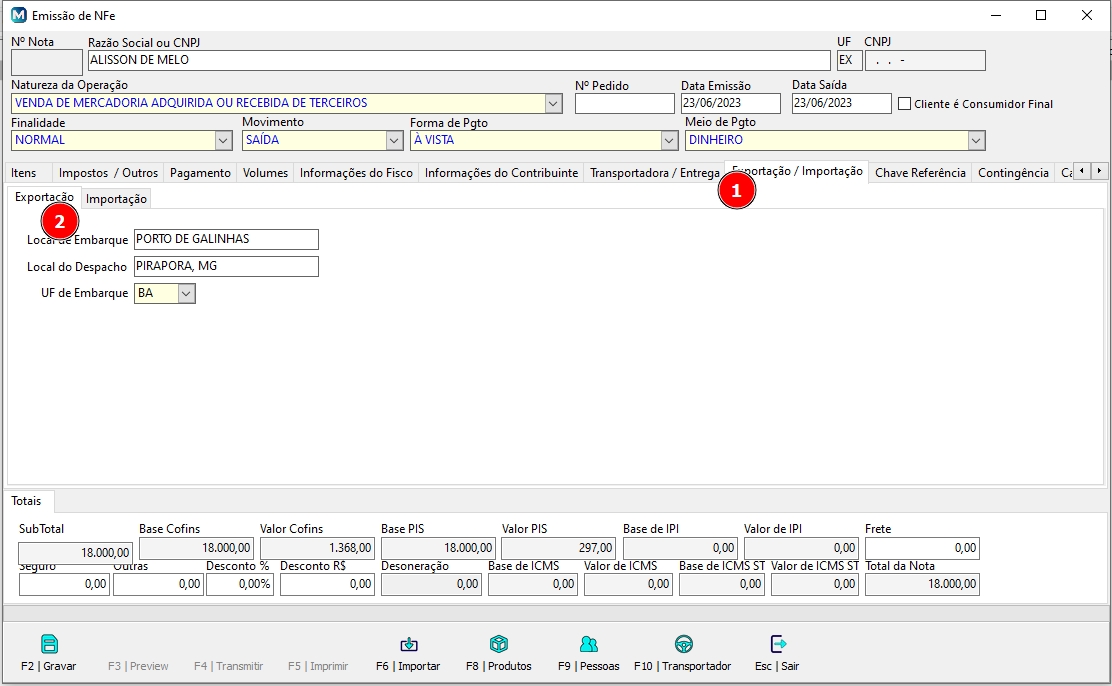Click the Nº Pedido input field
Image resolution: width=1112 pixels, height=686 pixels.
pyautogui.click(x=624, y=103)
